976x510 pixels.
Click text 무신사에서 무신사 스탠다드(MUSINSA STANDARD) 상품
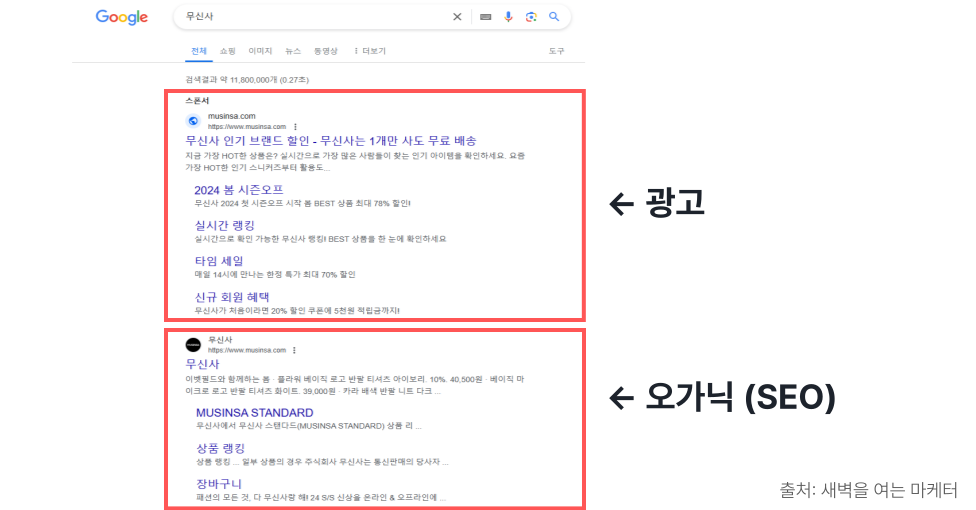(x=309, y=426)
